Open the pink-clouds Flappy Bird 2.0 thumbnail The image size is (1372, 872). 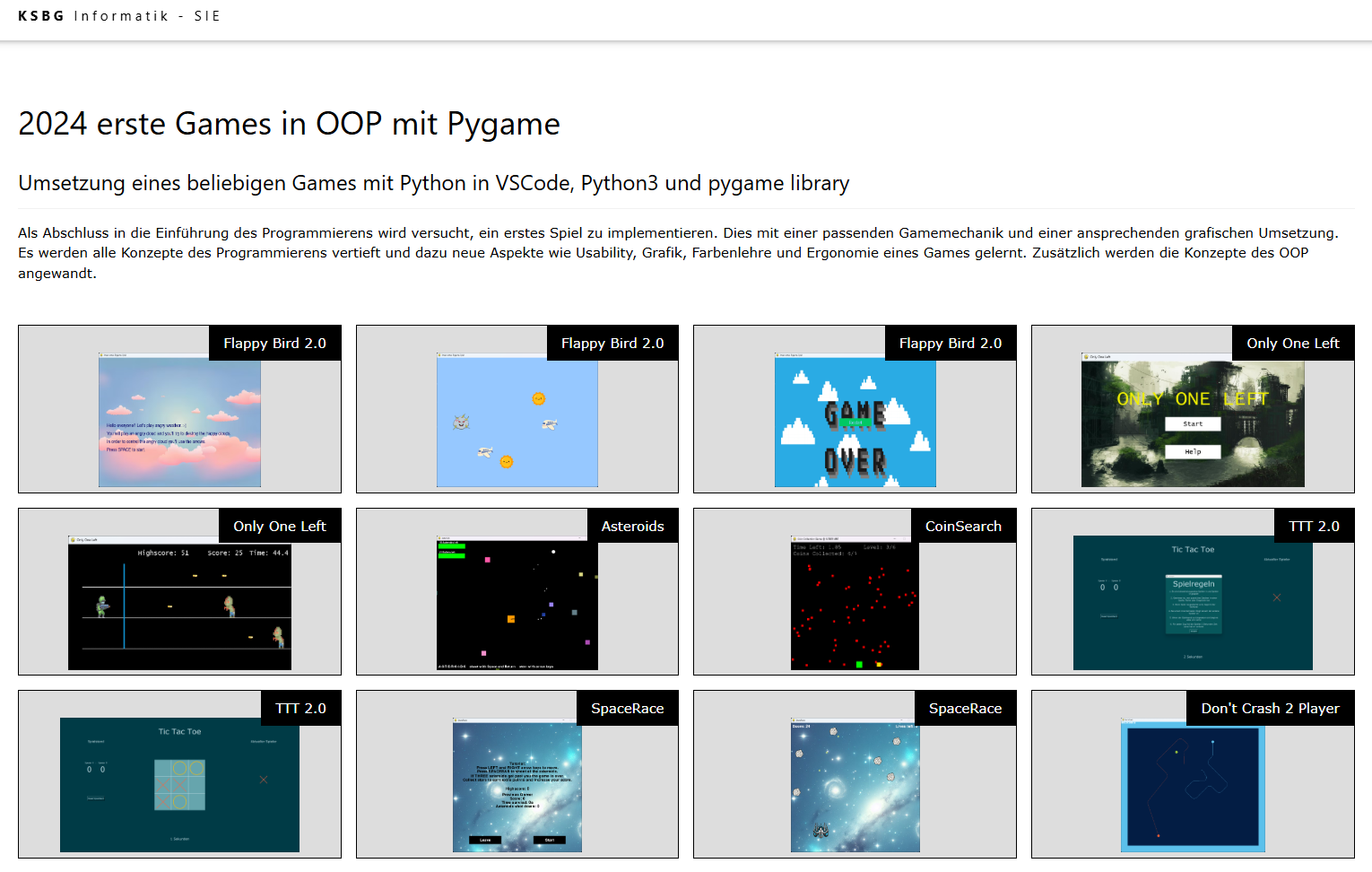[179, 409]
